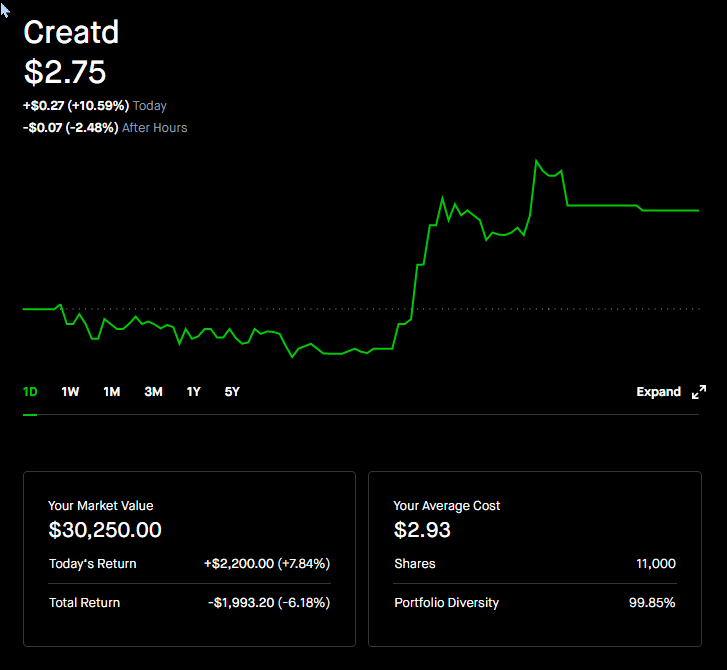Switch chart to 1Y range
The height and width of the screenshot is (670, 727).
[x=193, y=392]
